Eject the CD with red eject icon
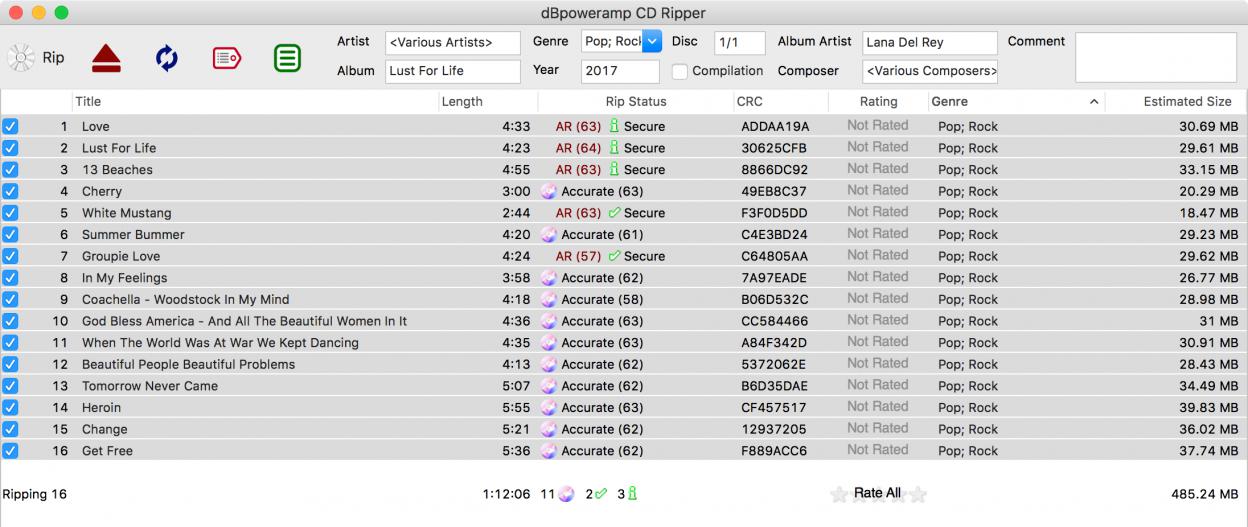Viewport: 1248px width, 527px height. [x=106, y=59]
